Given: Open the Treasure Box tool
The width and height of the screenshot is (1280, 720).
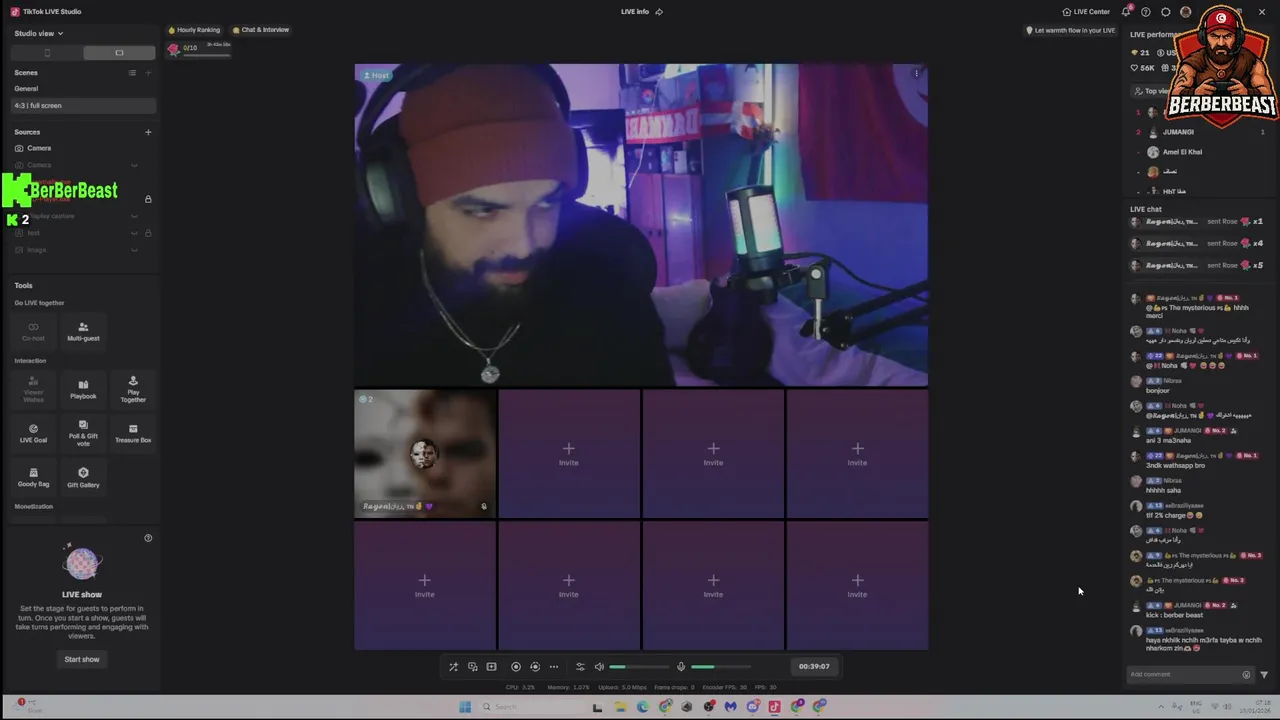Looking at the screenshot, I should coord(133,433).
